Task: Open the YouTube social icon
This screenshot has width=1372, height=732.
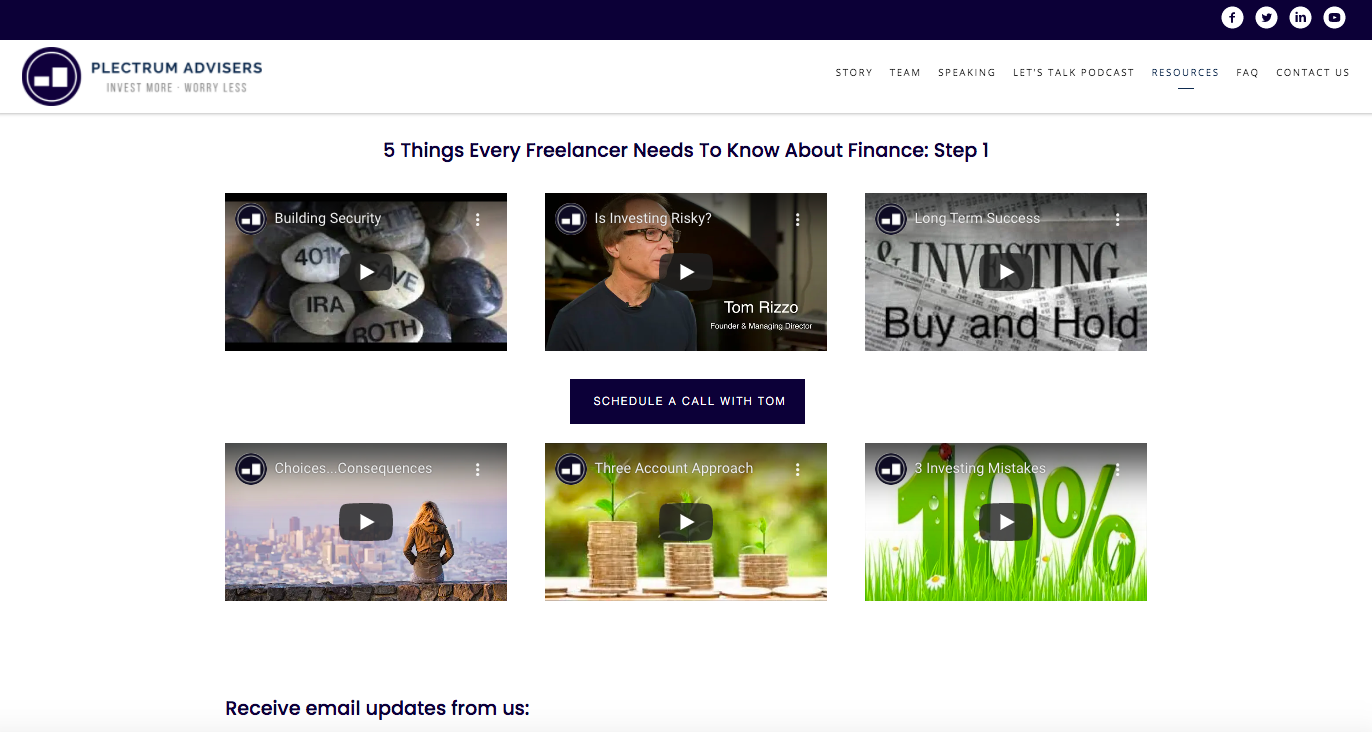Action: point(1334,17)
